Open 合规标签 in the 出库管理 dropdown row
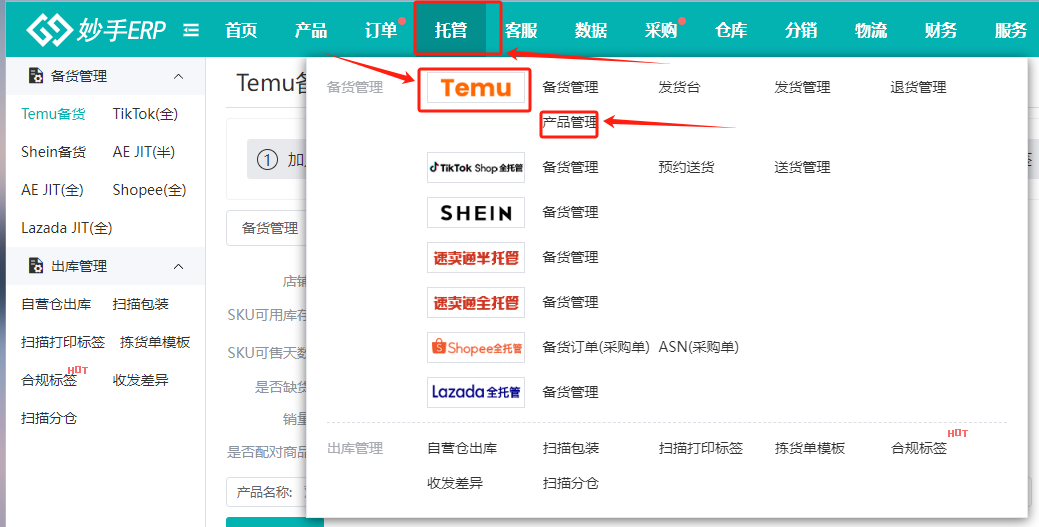The width and height of the screenshot is (1039, 527). (918, 448)
